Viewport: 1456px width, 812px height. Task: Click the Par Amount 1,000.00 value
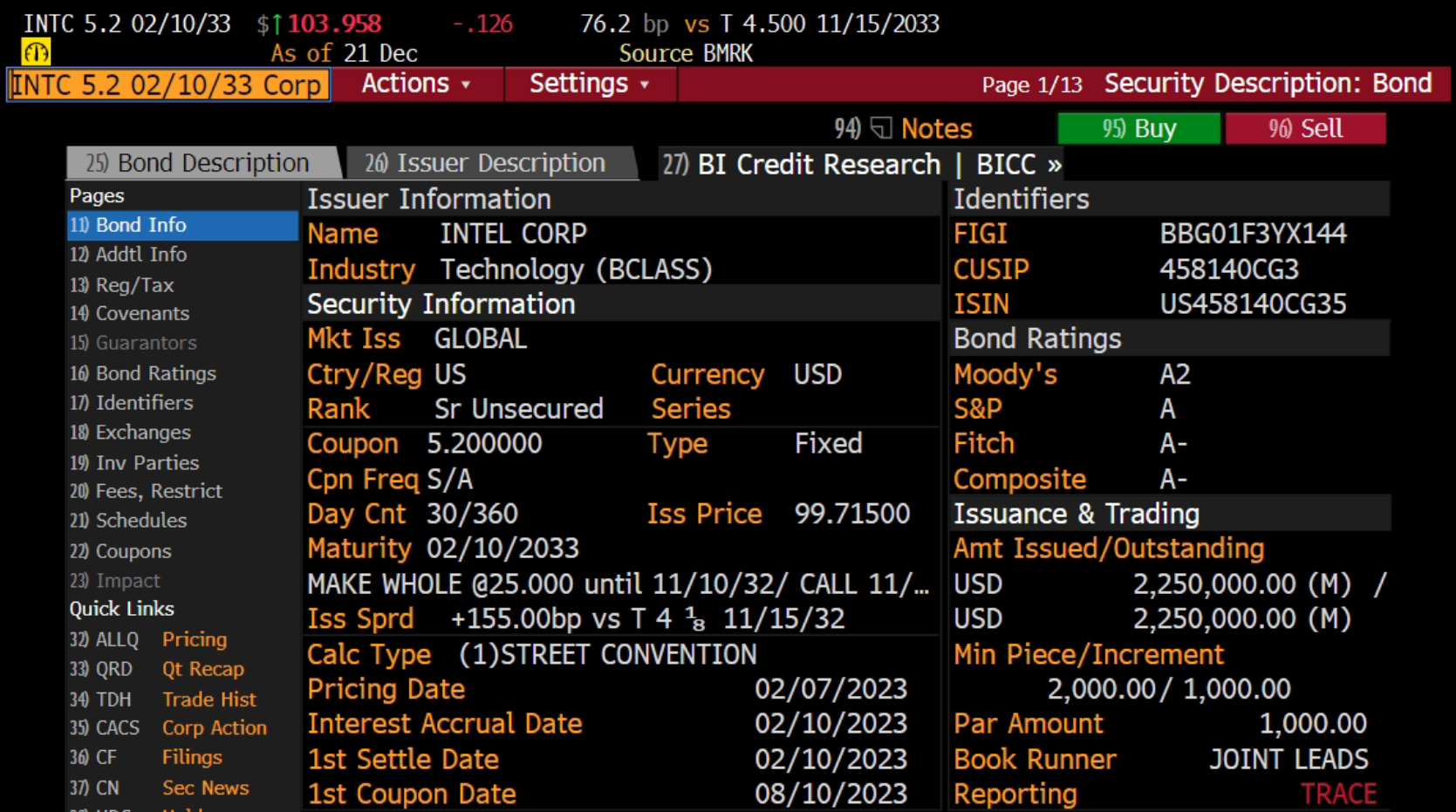1313,724
